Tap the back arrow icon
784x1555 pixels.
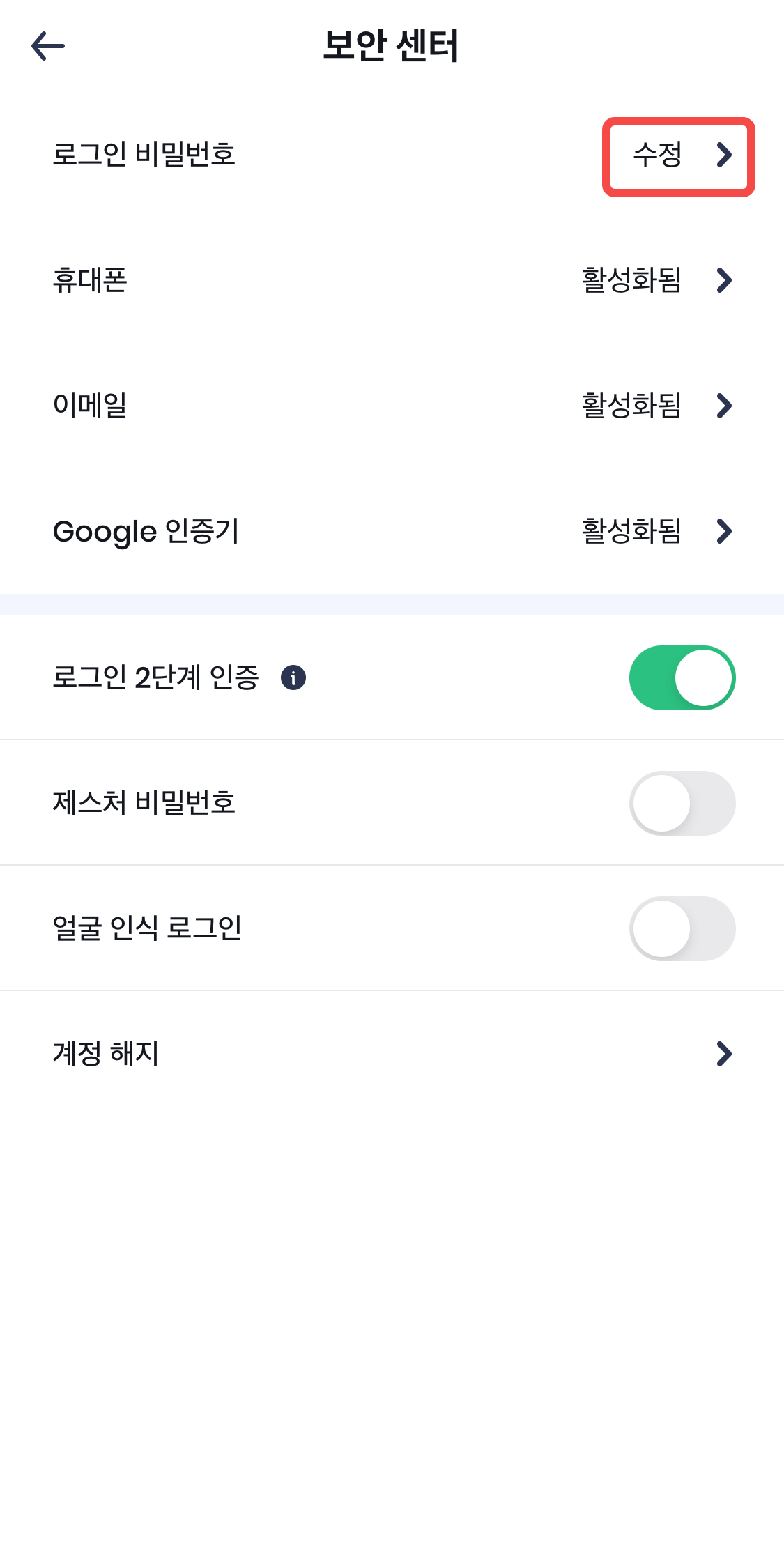pyautogui.click(x=48, y=46)
